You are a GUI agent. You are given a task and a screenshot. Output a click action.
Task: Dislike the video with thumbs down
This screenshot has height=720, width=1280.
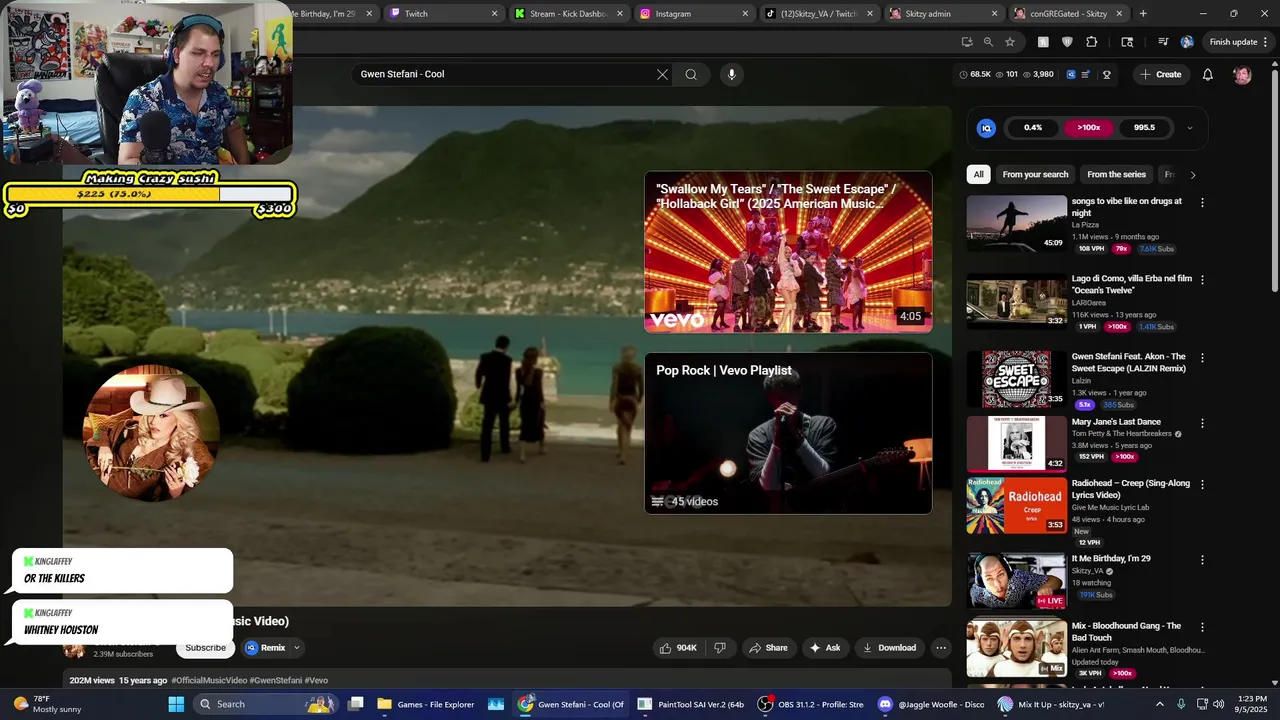coord(720,648)
